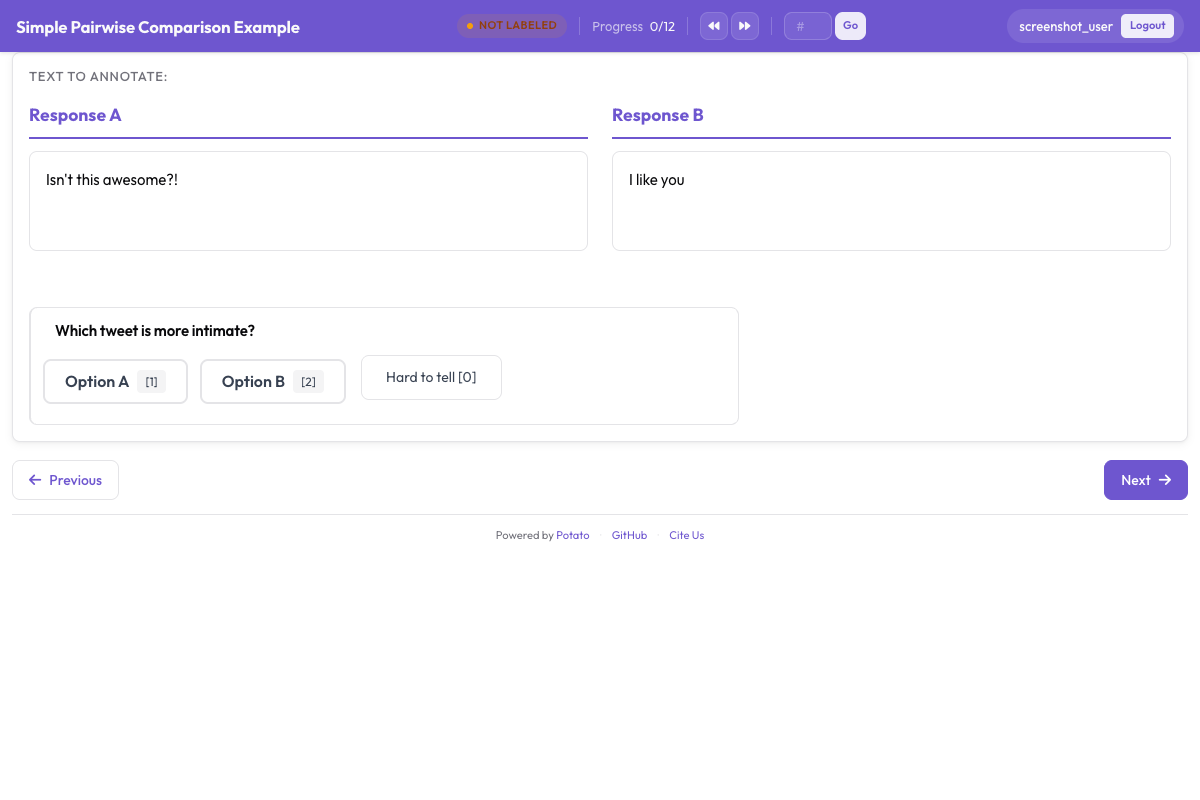Log out using the Logout button
Viewport: 1200px width, 800px height.
coord(1147,25)
